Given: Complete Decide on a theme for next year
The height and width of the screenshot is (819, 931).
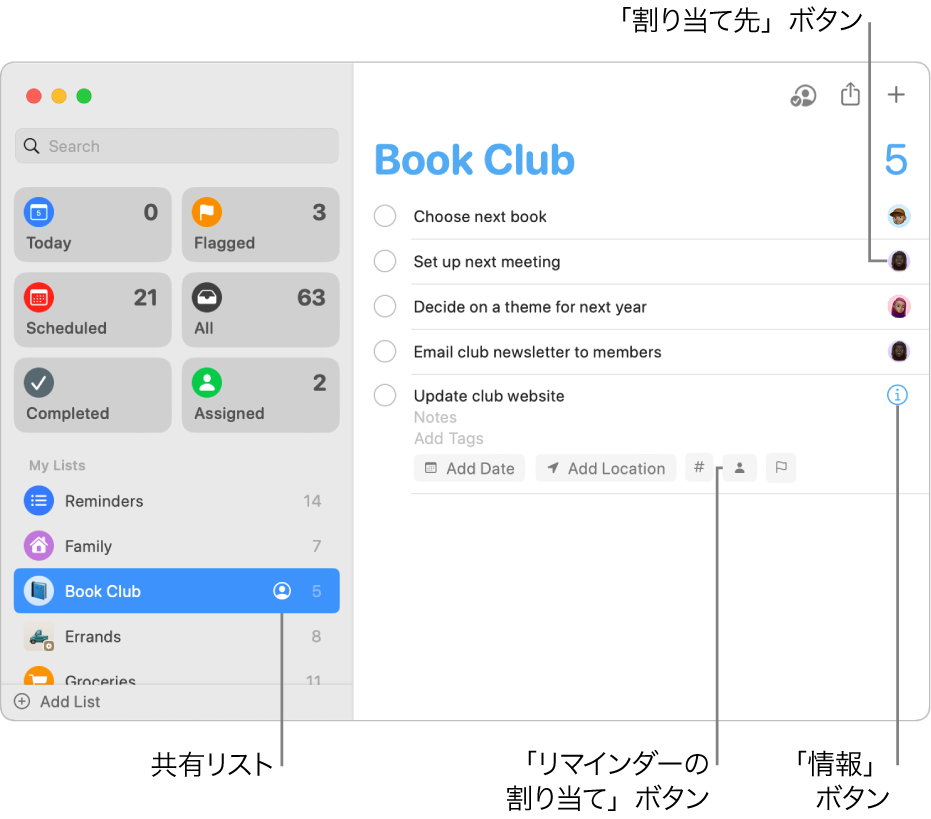Looking at the screenshot, I should tap(385, 306).
